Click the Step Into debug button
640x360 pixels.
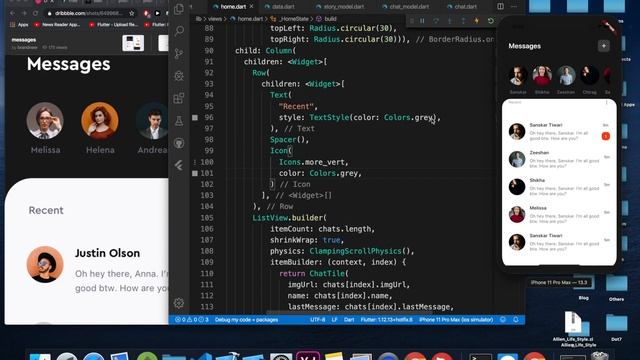[449, 20]
